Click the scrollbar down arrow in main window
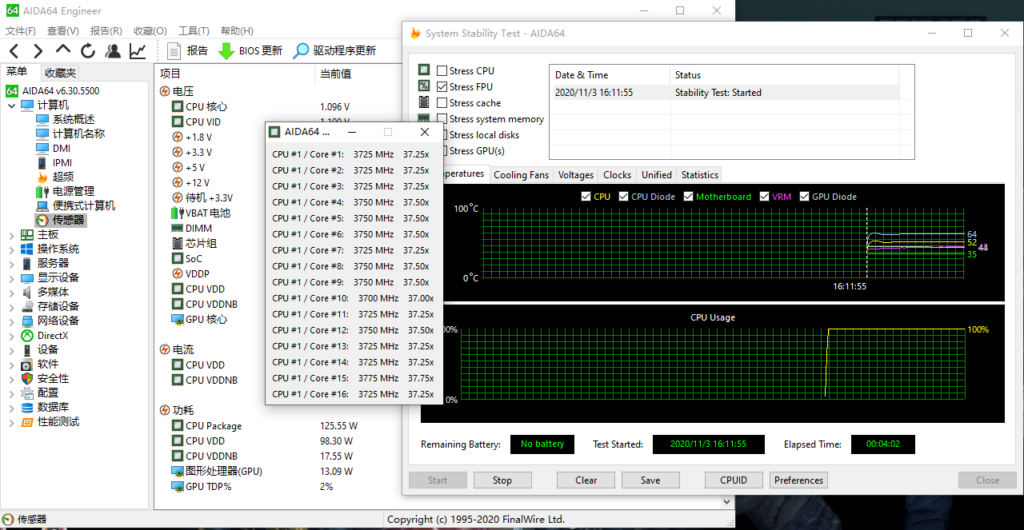Image resolution: width=1024 pixels, height=530 pixels. 728,502
